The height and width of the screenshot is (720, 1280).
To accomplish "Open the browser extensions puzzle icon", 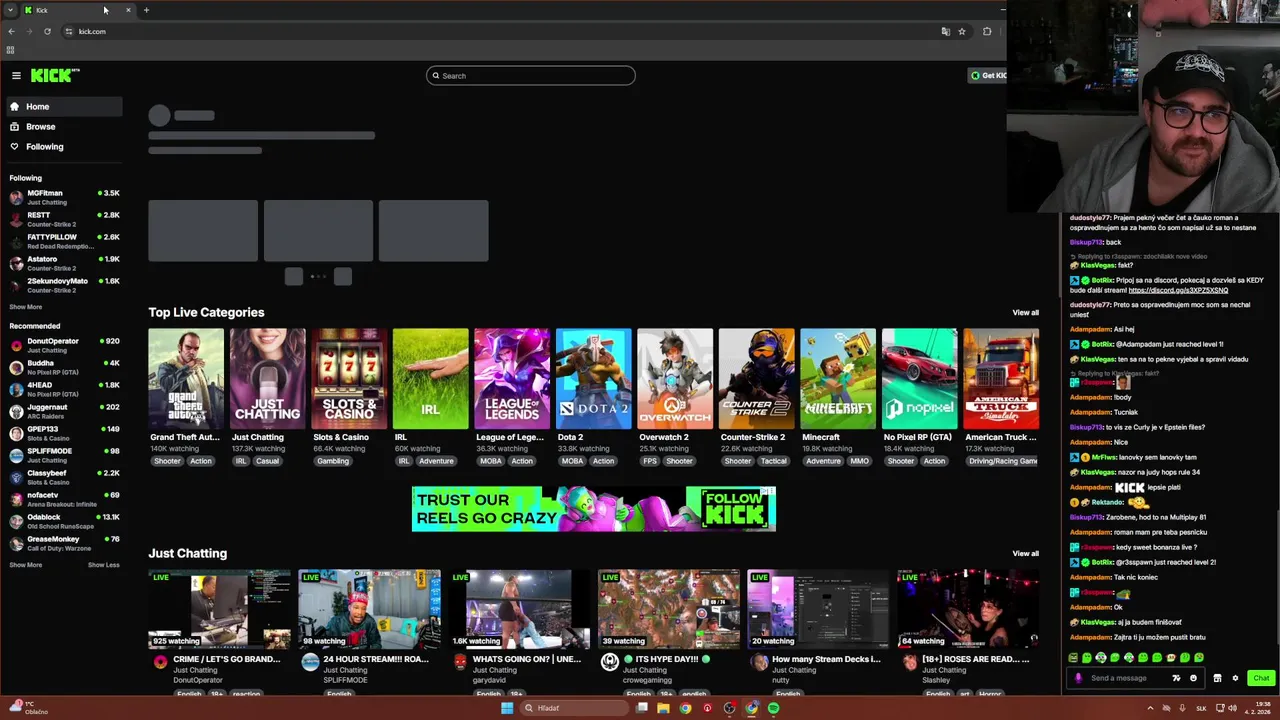I will [987, 31].
